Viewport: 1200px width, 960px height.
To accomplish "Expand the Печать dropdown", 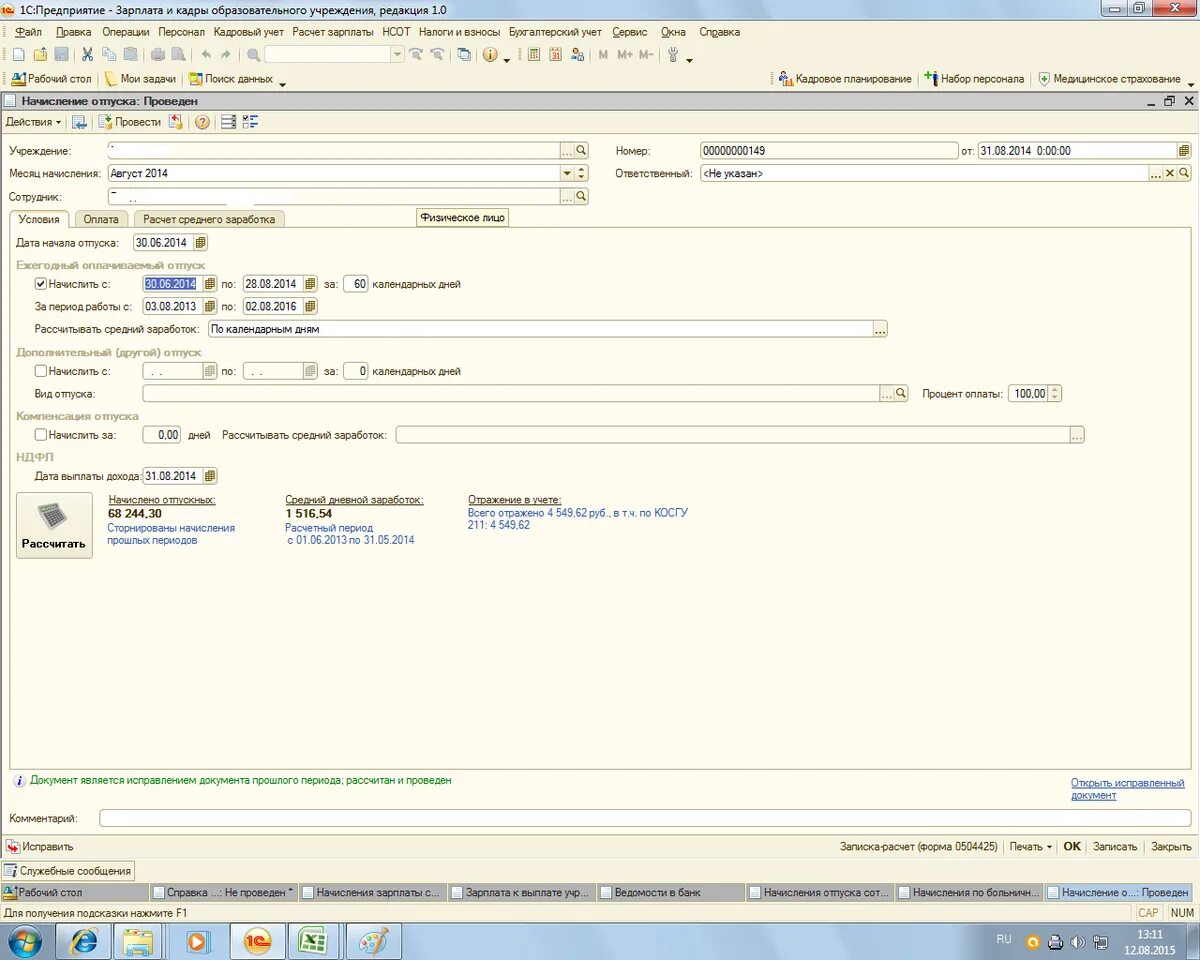I will (1031, 847).
